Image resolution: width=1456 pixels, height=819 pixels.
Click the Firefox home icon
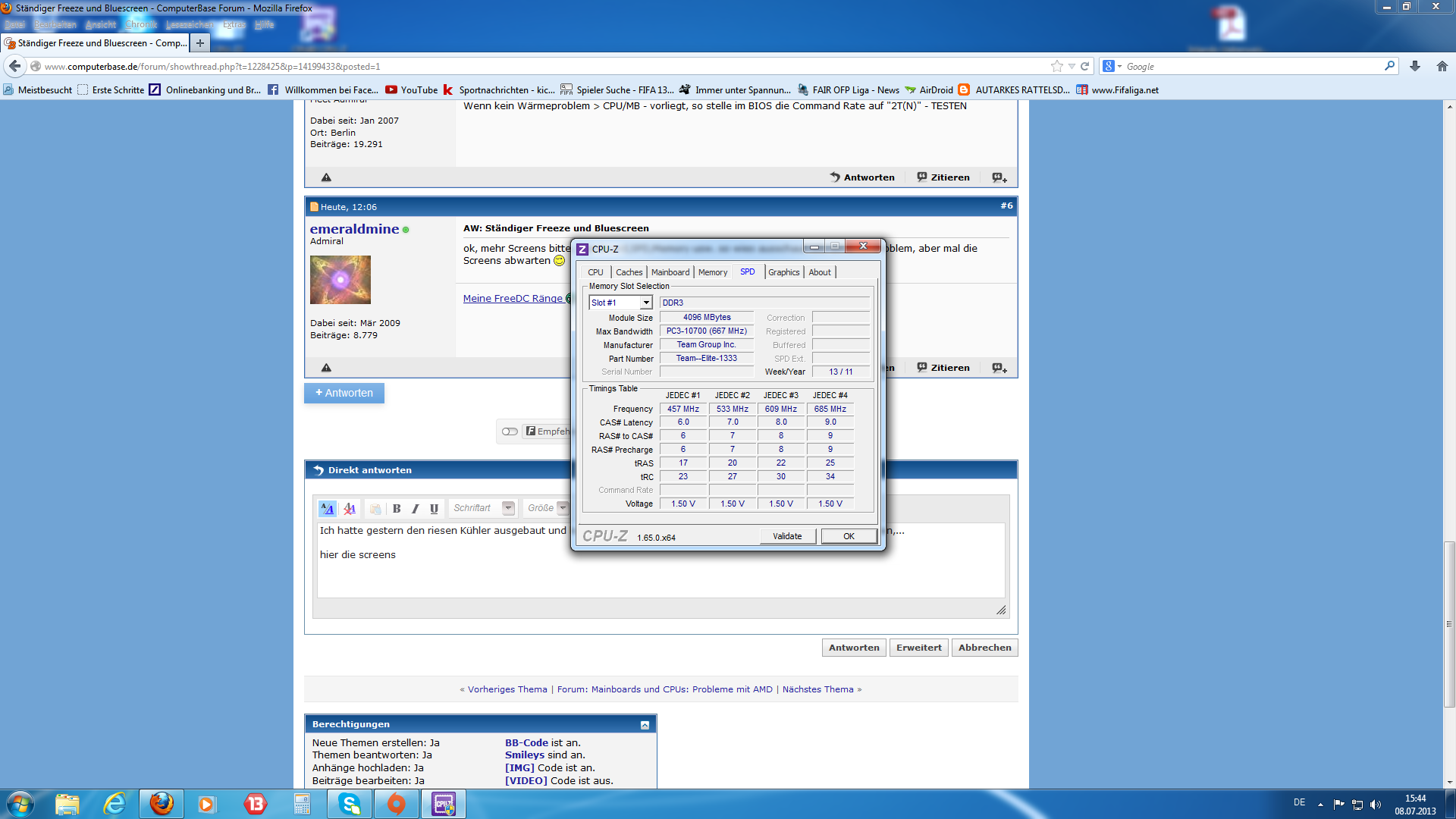pyautogui.click(x=1442, y=67)
